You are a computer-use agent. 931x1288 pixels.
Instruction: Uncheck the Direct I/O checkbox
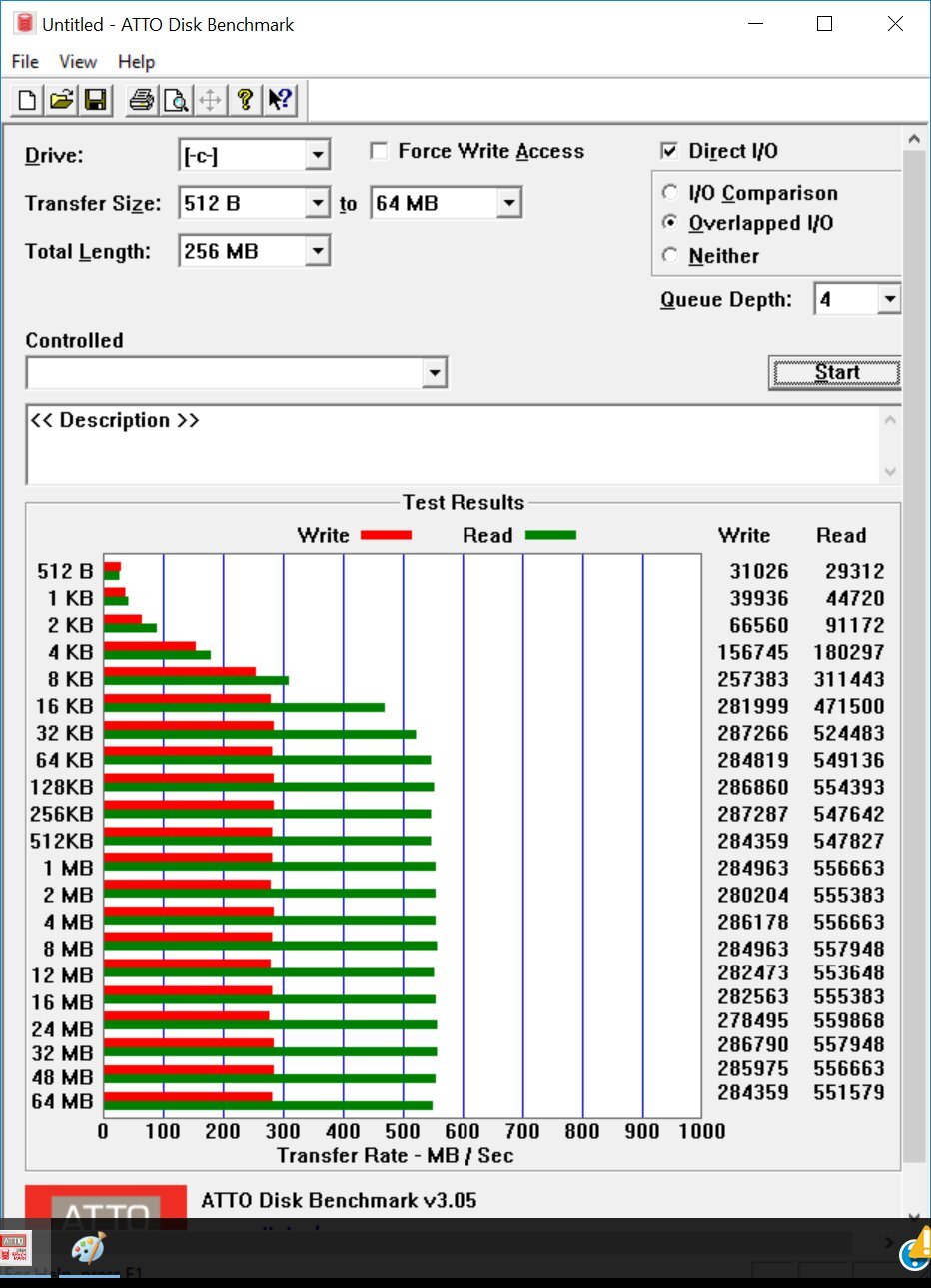[x=669, y=151]
